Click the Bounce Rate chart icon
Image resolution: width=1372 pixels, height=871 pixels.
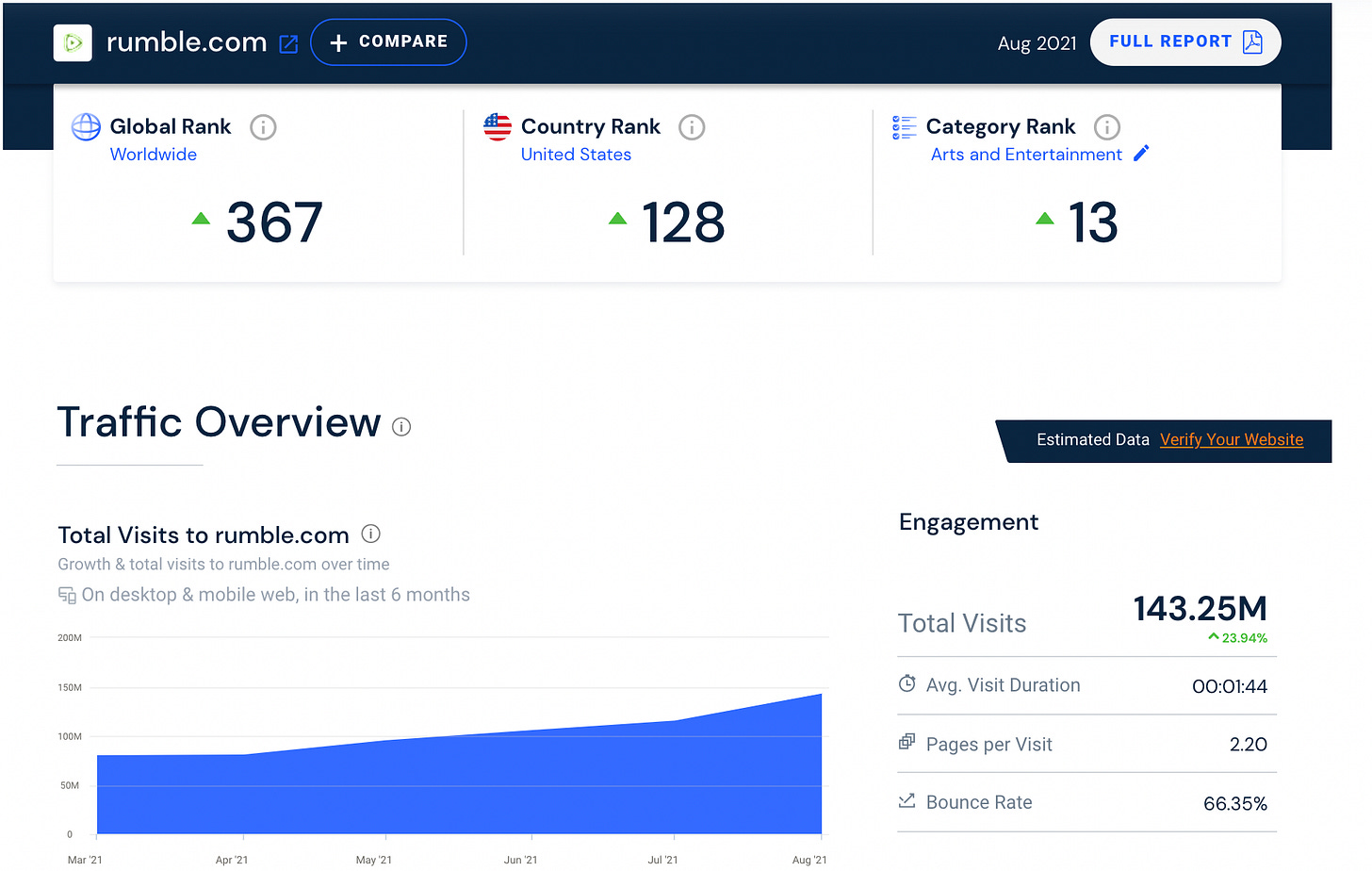(906, 800)
